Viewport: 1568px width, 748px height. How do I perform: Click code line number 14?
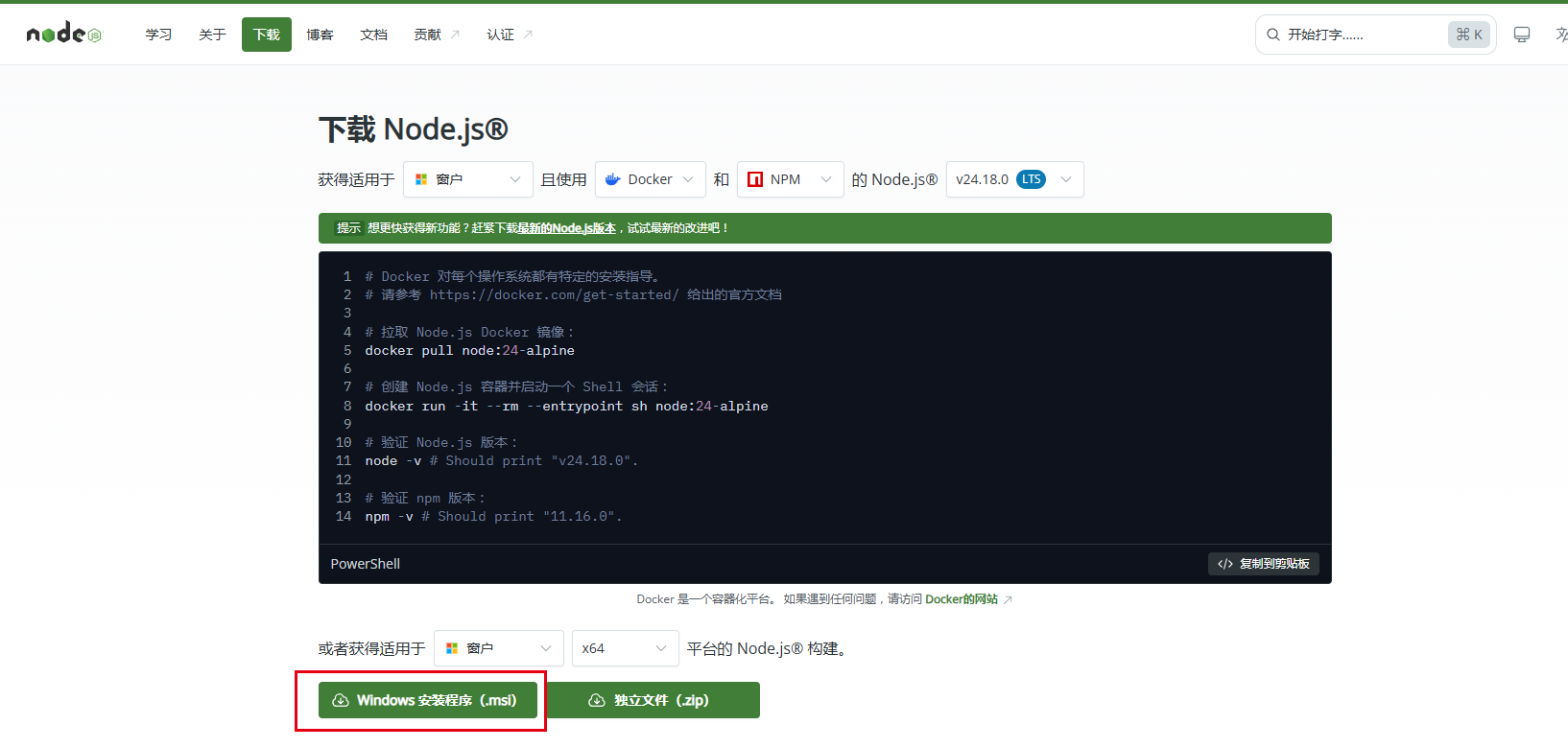[344, 517]
